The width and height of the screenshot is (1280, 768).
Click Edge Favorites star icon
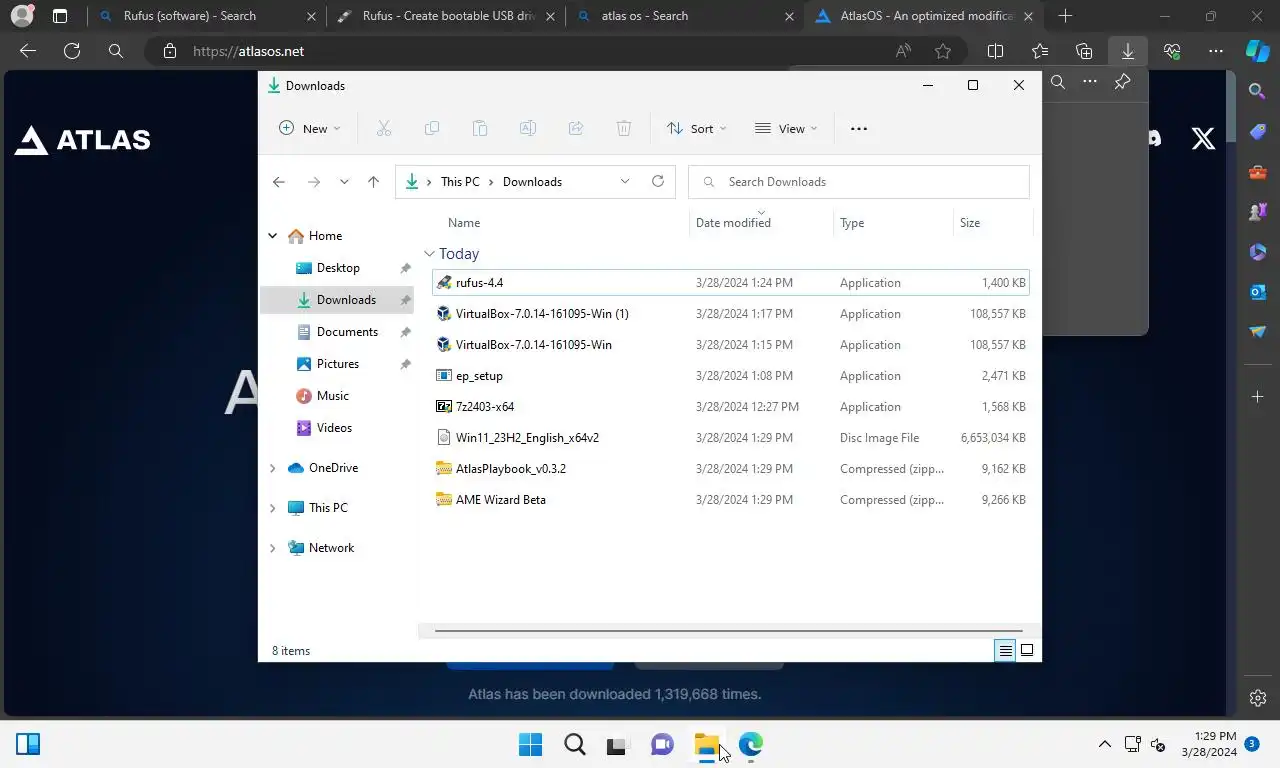pos(943,51)
